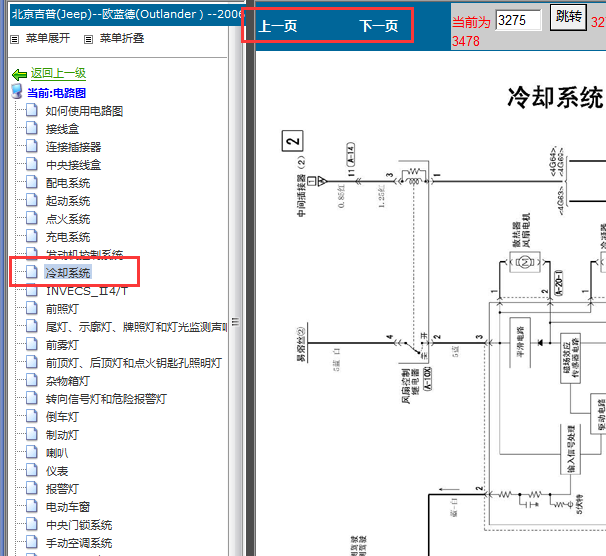Image resolution: width=606 pixels, height=556 pixels.
Task: Click 当前:电路图 current node label
Action: [x=56, y=93]
